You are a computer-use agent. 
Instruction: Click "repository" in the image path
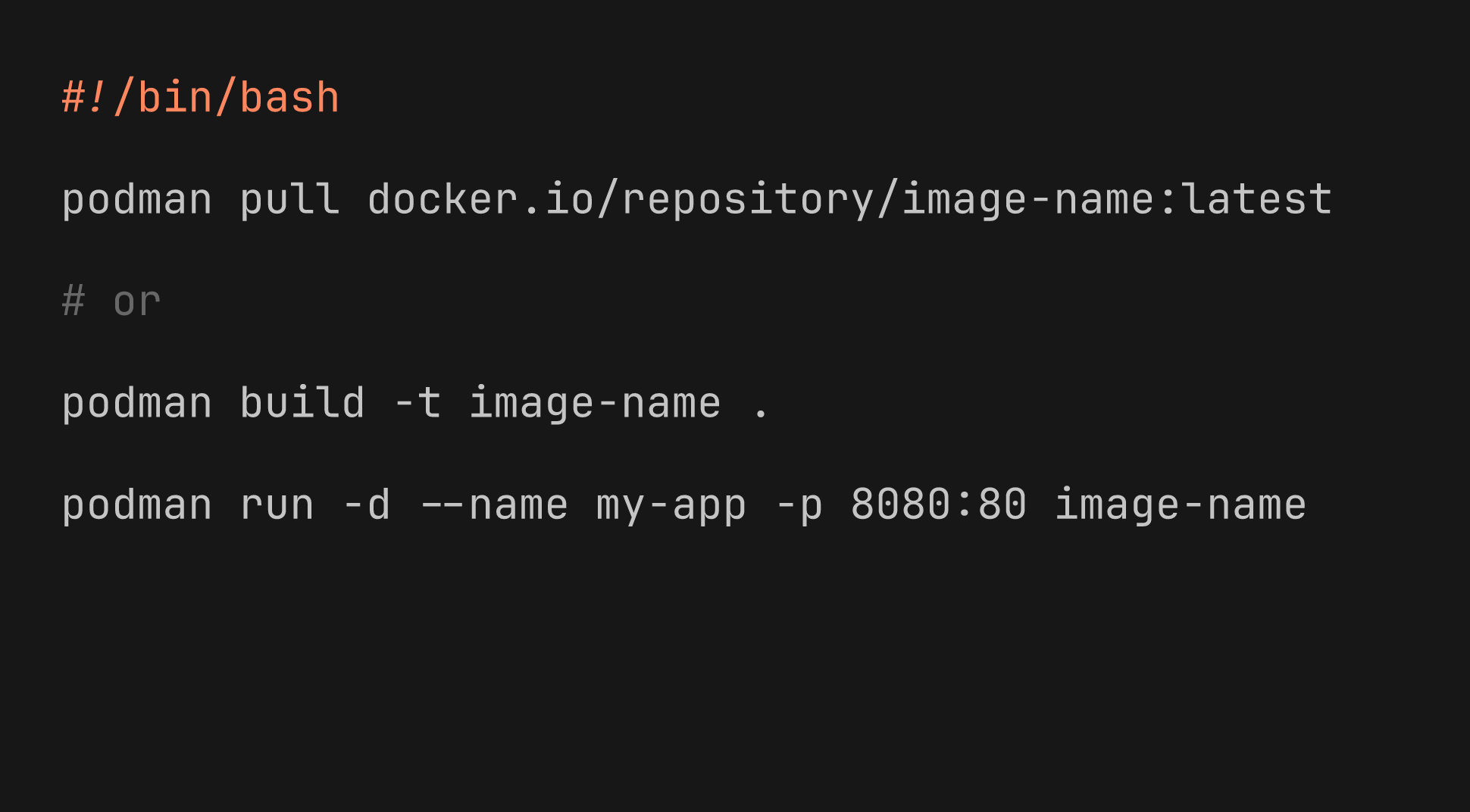[x=747, y=201]
